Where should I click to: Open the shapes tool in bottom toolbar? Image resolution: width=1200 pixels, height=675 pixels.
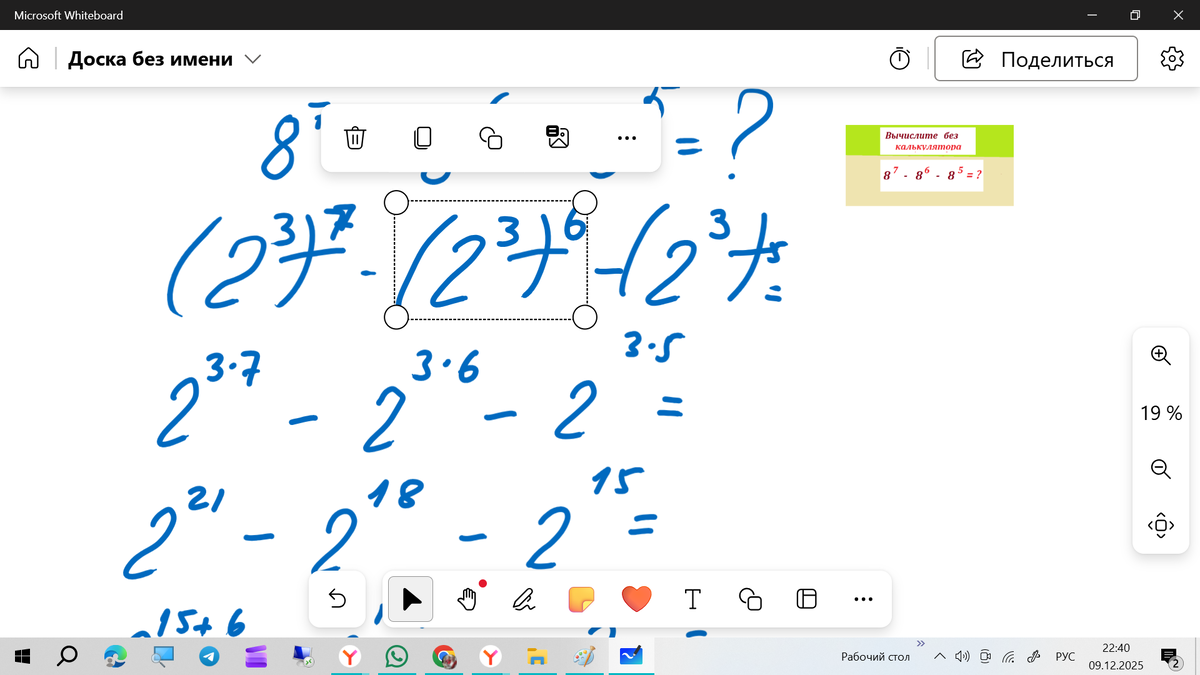[750, 599]
